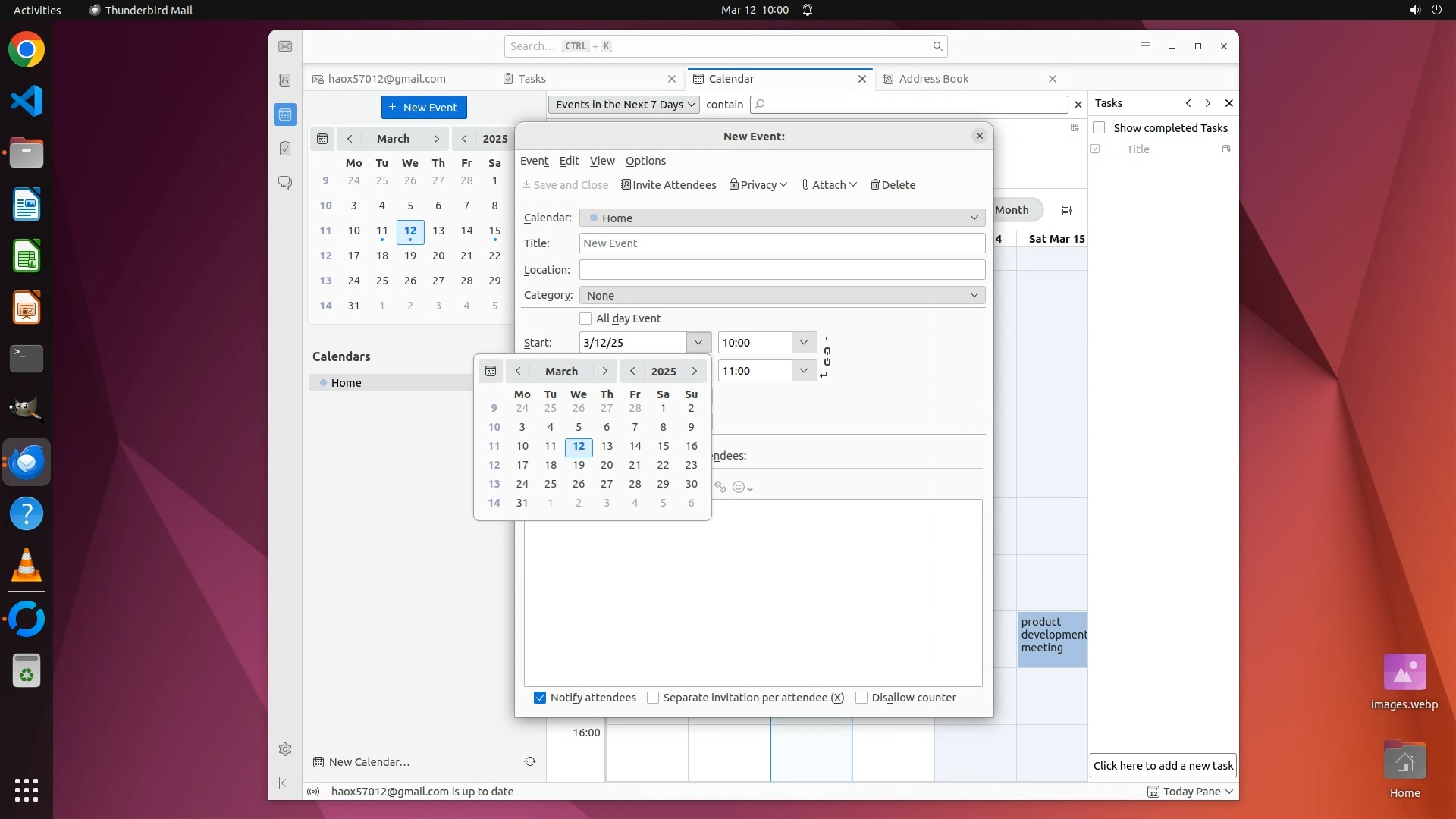Expand the Privacy dropdown in toolbar
The image size is (1456, 819).
[758, 185]
